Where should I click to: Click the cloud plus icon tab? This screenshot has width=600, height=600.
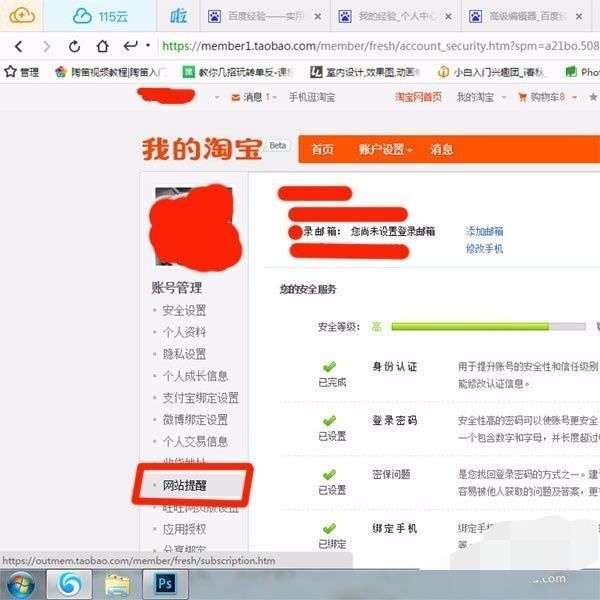(22, 16)
